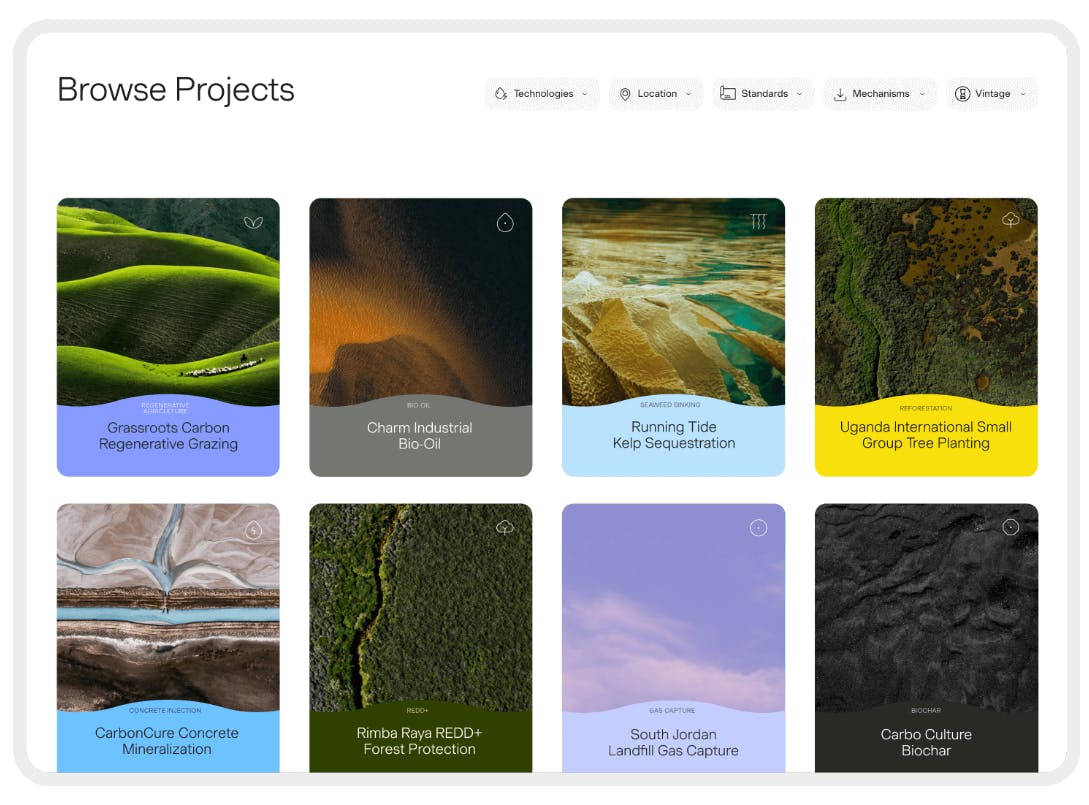Select the purple sky image of South Jordan

[x=674, y=606]
